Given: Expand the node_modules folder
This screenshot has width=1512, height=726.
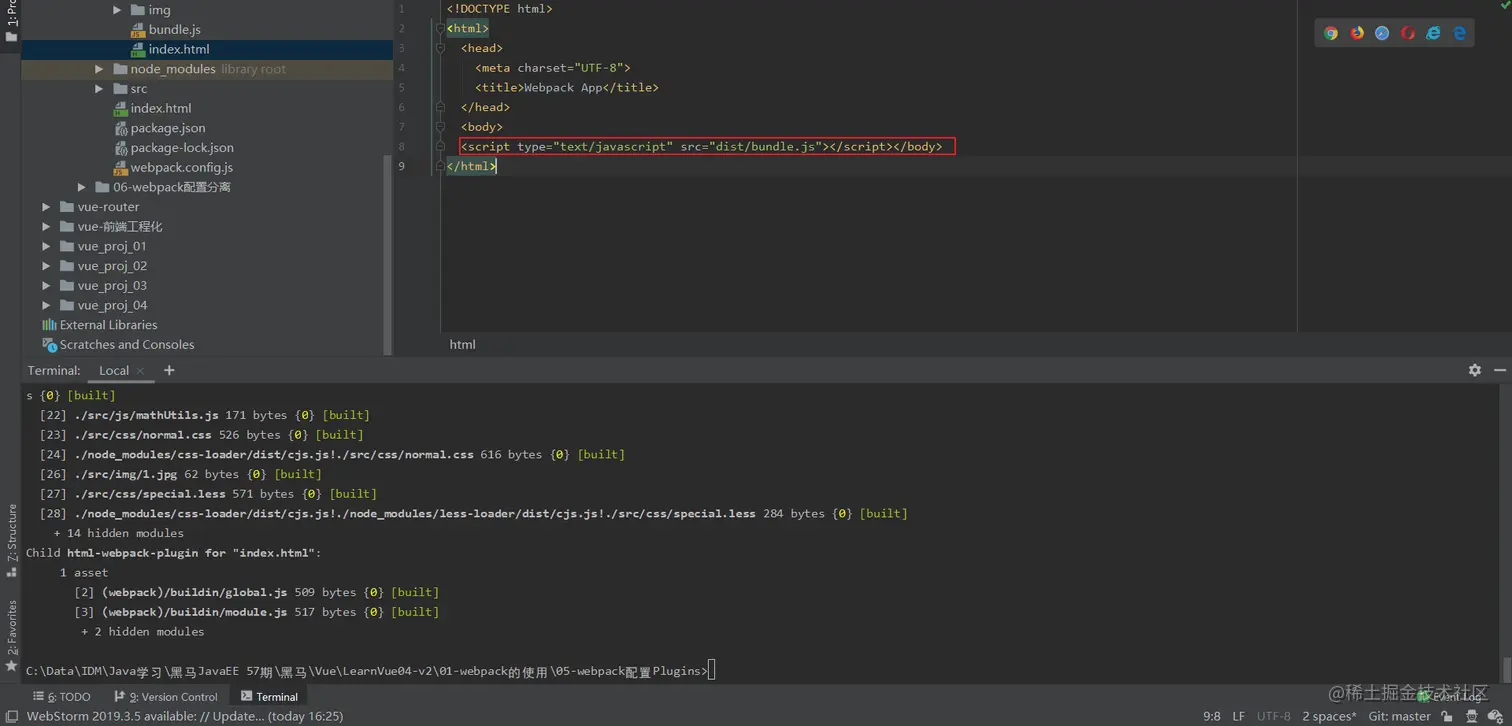Looking at the screenshot, I should [99, 69].
